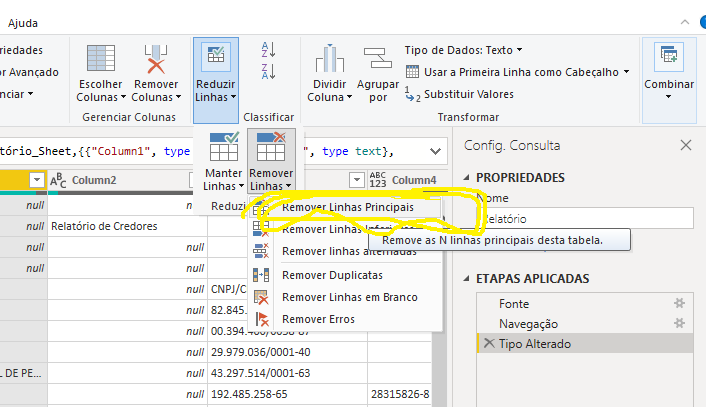Sort ascending with the A-Z icon
The width and height of the screenshot is (706, 407).
[x=268, y=50]
